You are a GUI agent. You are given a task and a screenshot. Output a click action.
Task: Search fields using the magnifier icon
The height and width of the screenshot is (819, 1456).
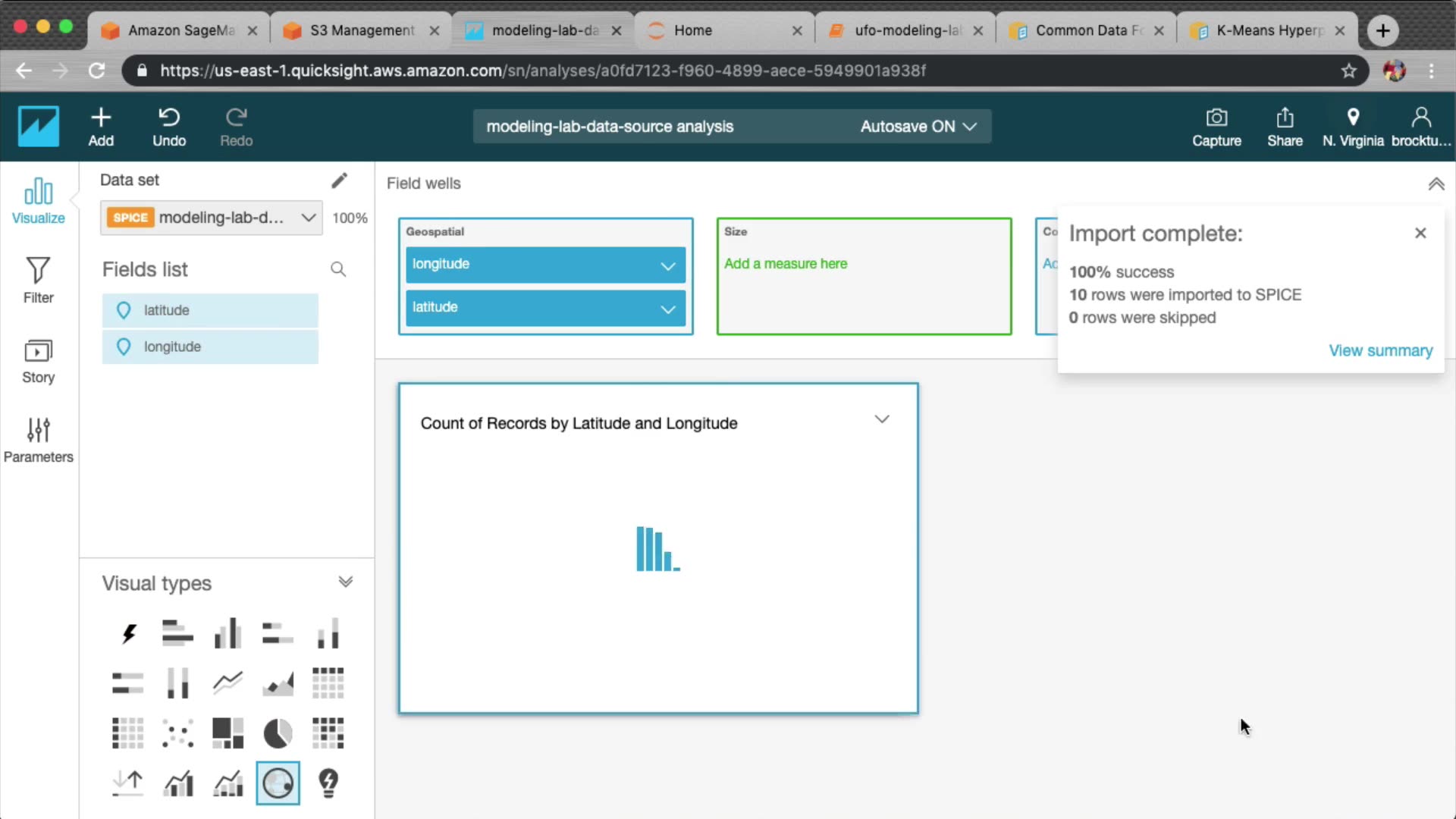tap(338, 270)
